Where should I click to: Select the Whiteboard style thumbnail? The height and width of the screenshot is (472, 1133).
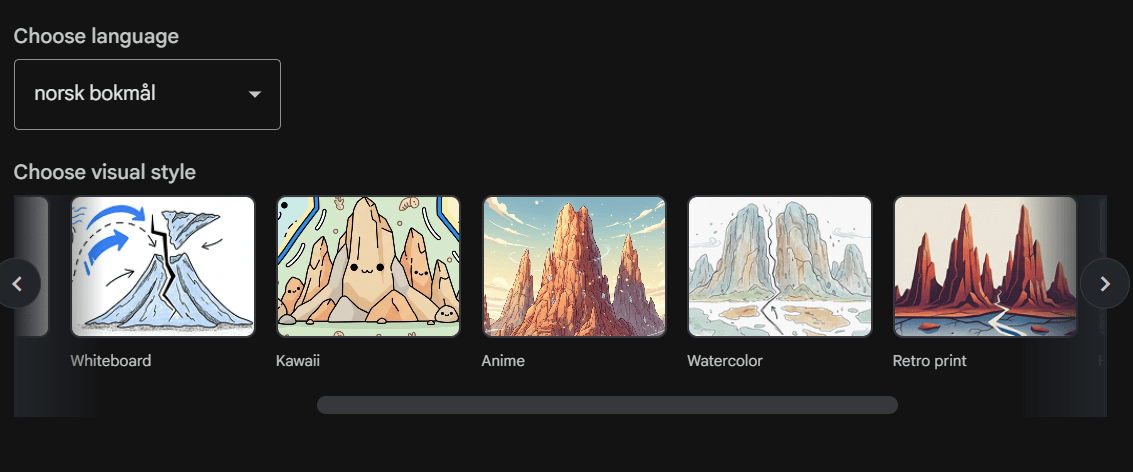click(163, 267)
